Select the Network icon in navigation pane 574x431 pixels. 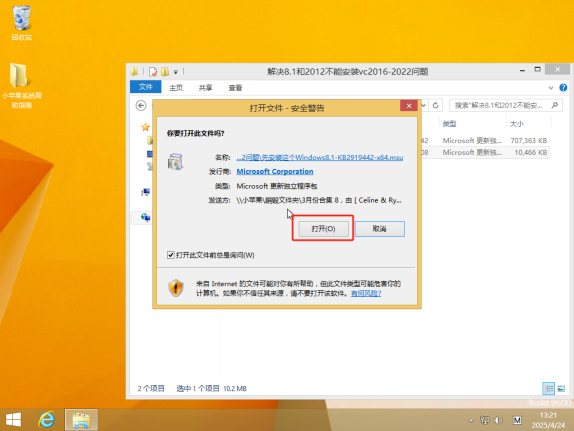click(145, 218)
